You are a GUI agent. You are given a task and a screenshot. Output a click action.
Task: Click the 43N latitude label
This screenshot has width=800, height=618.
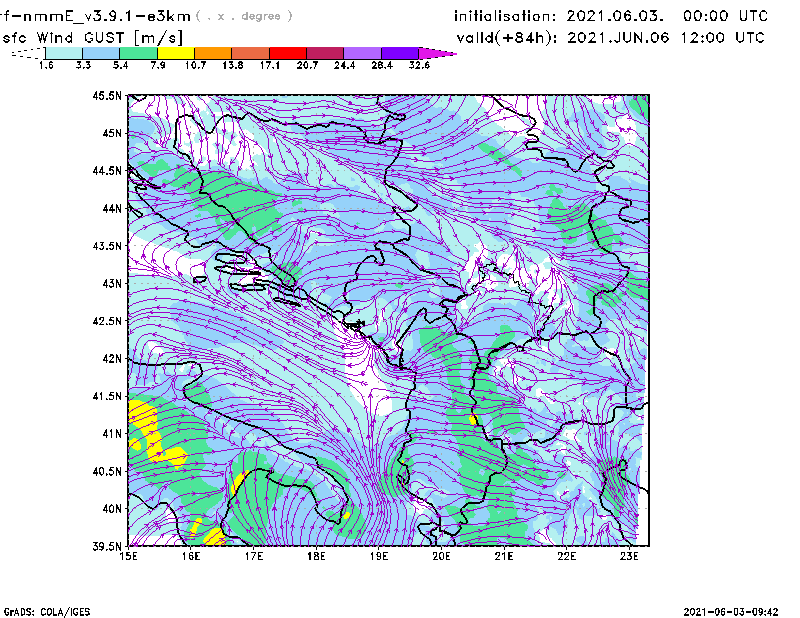point(112,283)
